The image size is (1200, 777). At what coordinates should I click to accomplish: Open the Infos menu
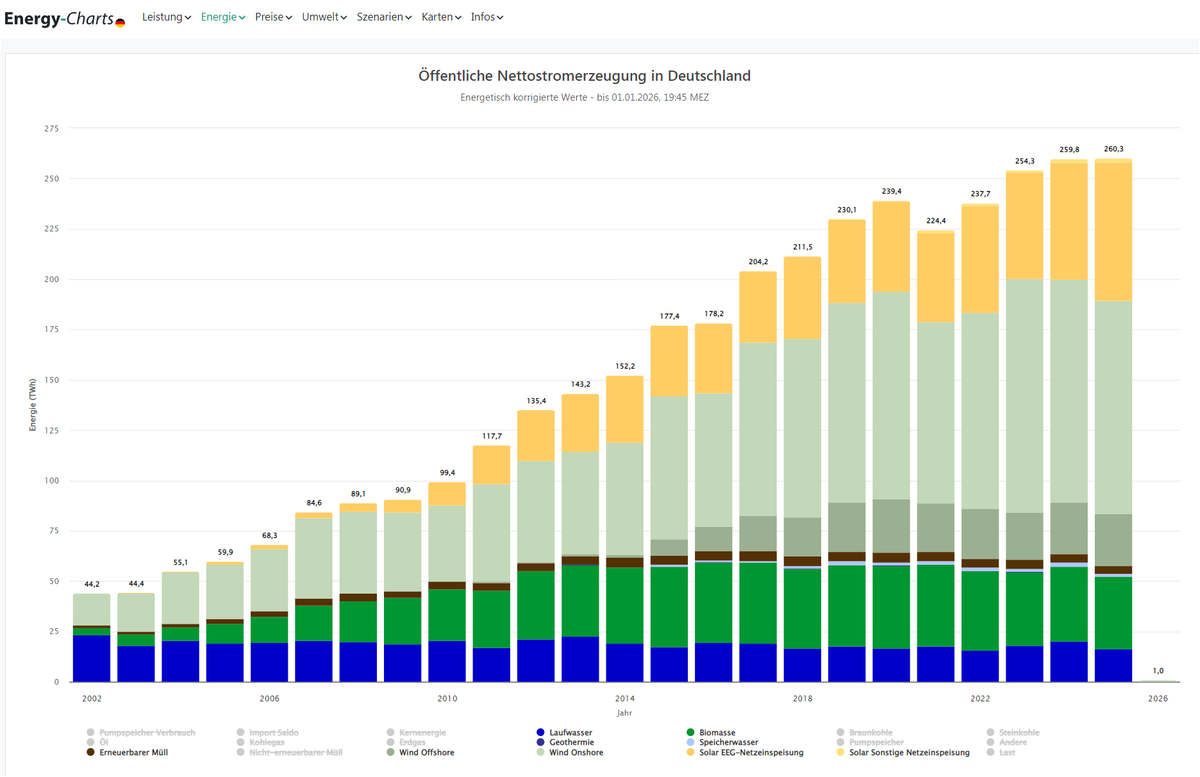click(487, 17)
